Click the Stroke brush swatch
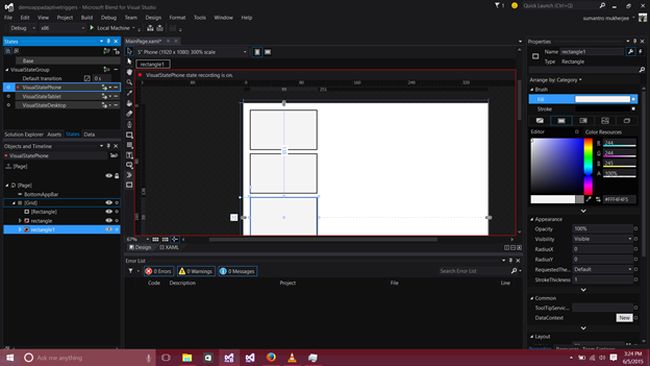Viewport: 650px width, 366px height. pyautogui.click(x=602, y=109)
